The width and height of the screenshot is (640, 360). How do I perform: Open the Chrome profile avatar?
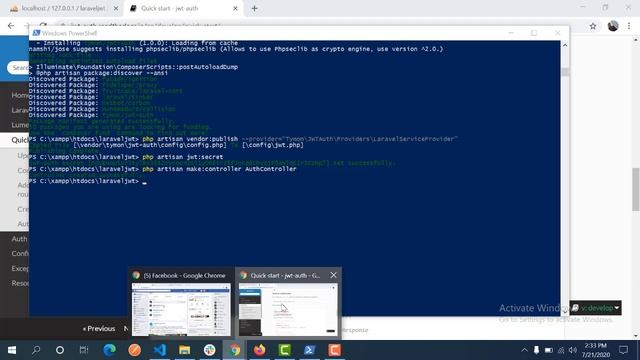(613, 26)
